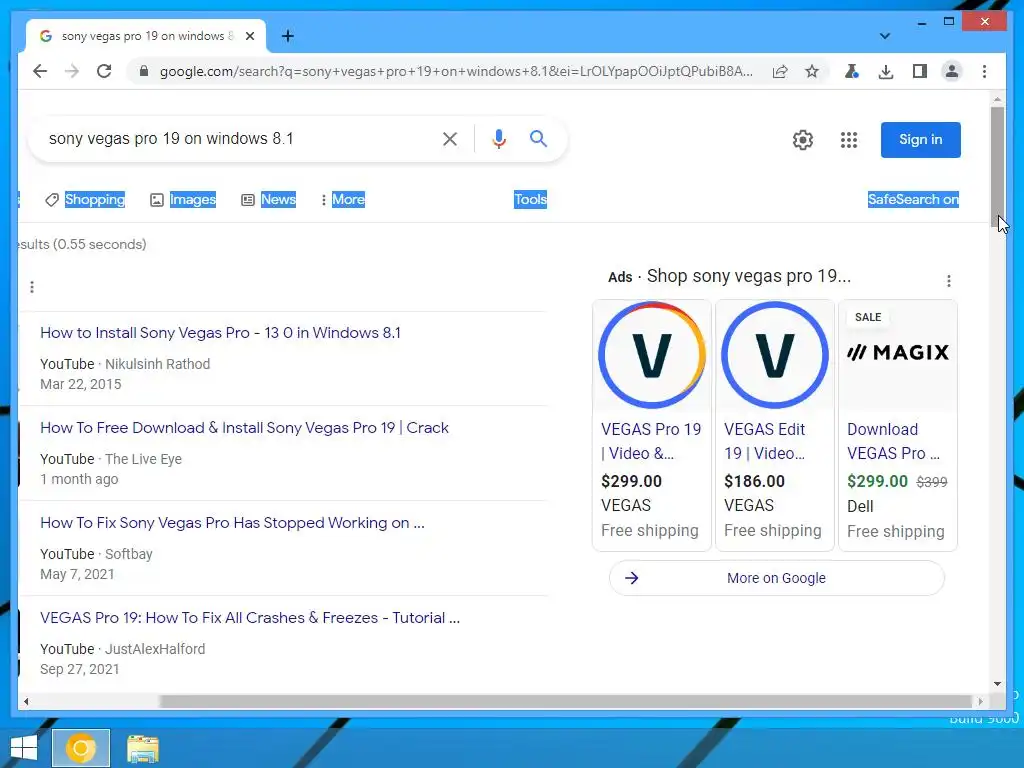Select the sony vegas pro 19 browser tab

coord(145,36)
